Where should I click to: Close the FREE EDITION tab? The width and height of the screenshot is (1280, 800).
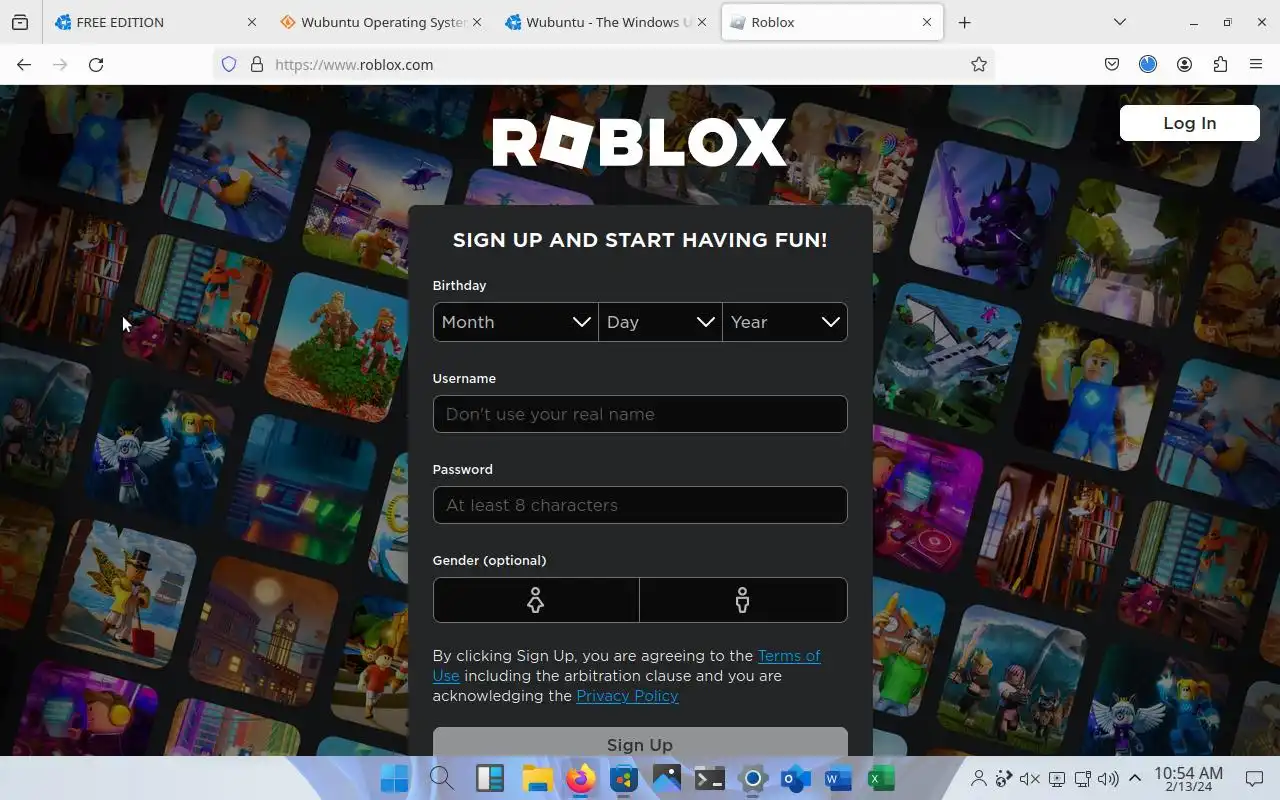[x=252, y=22]
